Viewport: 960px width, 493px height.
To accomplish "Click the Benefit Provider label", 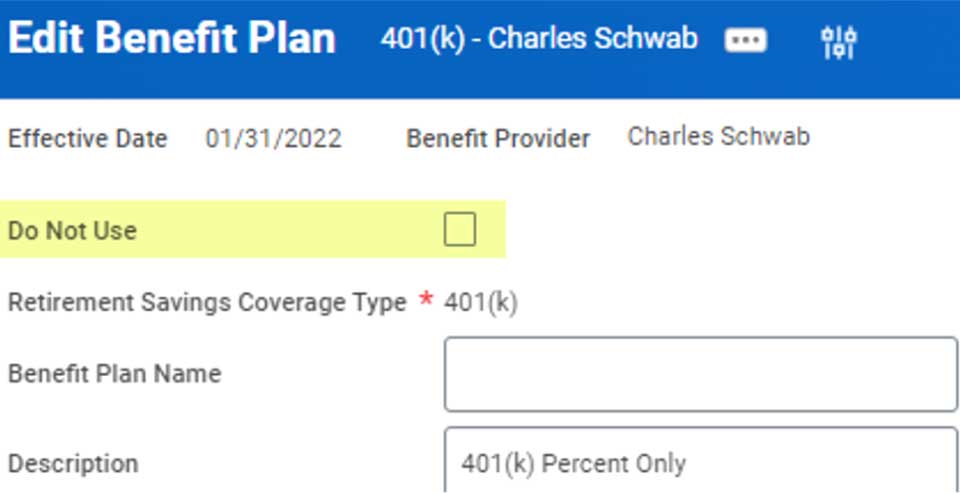I will point(498,138).
